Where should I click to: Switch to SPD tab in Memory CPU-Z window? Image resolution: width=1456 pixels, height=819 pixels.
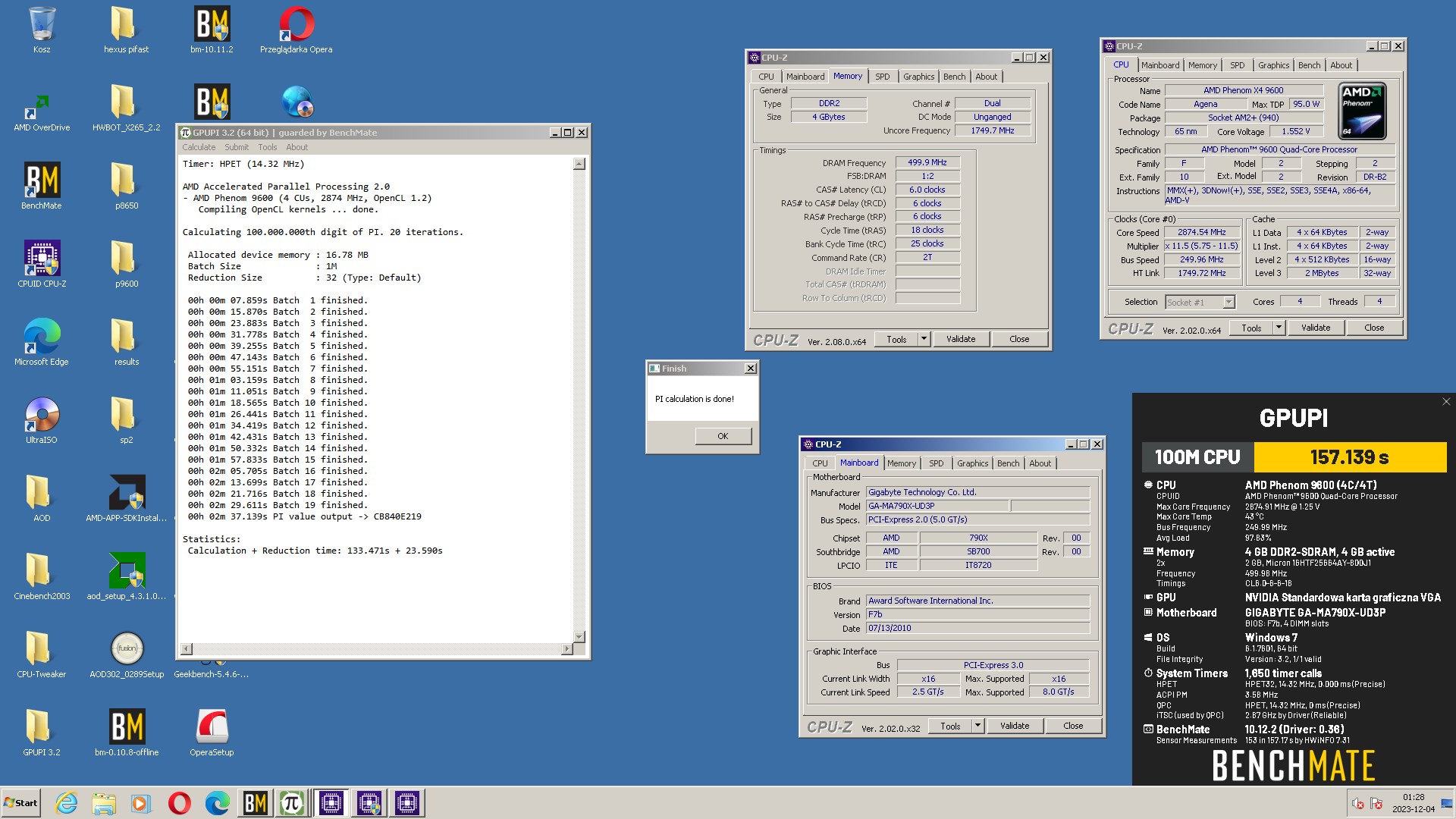click(883, 77)
